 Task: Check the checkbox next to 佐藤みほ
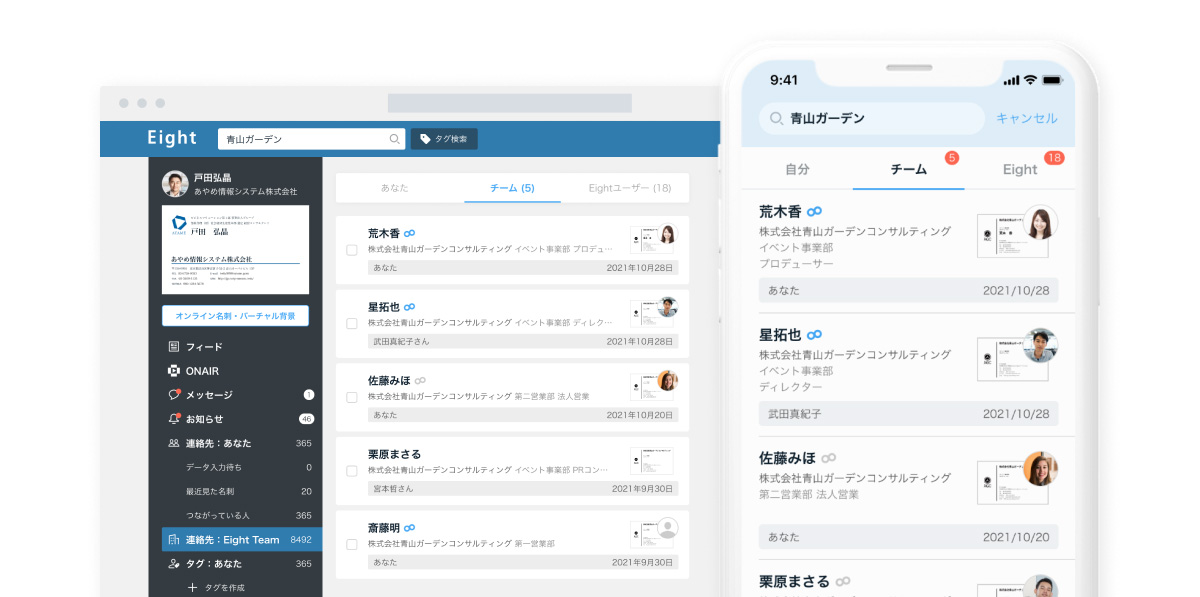click(351, 395)
